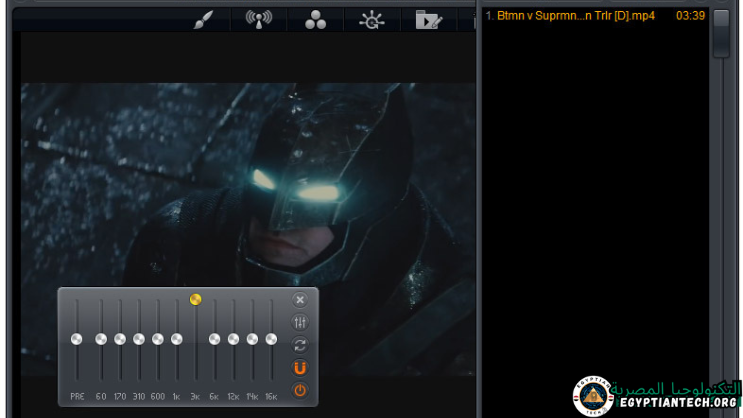743x418 pixels.
Task: Open equalizer presets mixer icon
Action: pos(300,322)
